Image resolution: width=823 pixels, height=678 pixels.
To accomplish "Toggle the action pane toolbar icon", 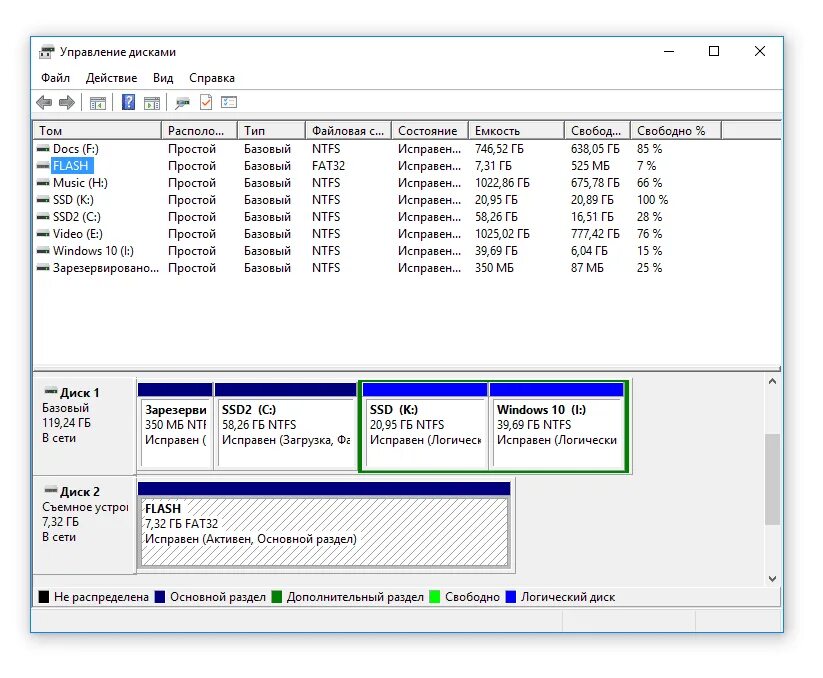I will click(x=152, y=103).
